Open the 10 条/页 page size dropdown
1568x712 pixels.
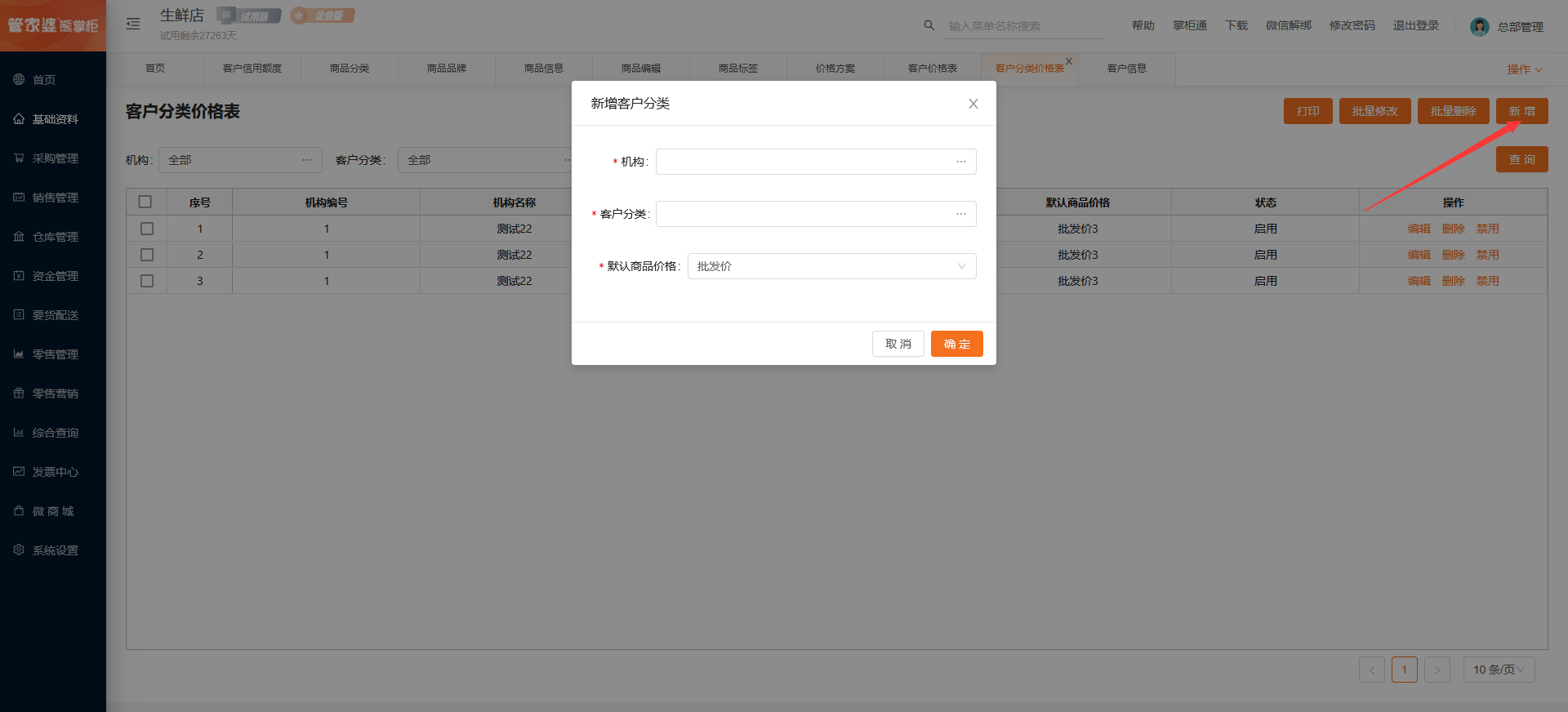coord(1499,670)
